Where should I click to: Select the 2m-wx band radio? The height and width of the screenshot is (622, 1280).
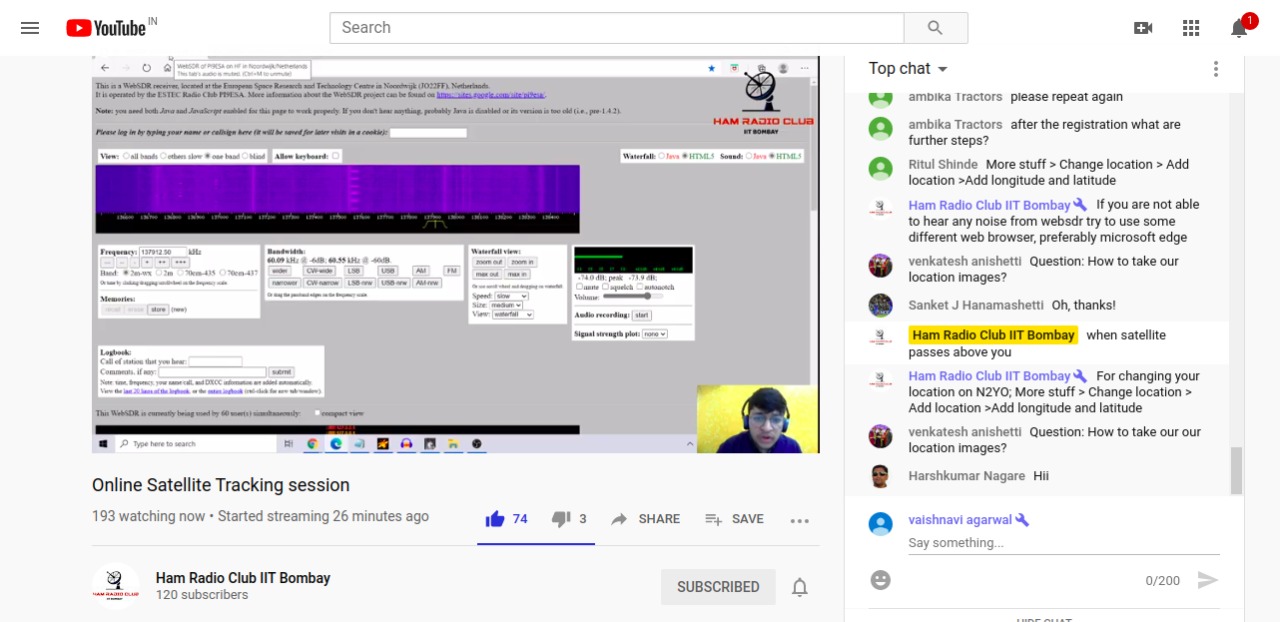point(126,273)
